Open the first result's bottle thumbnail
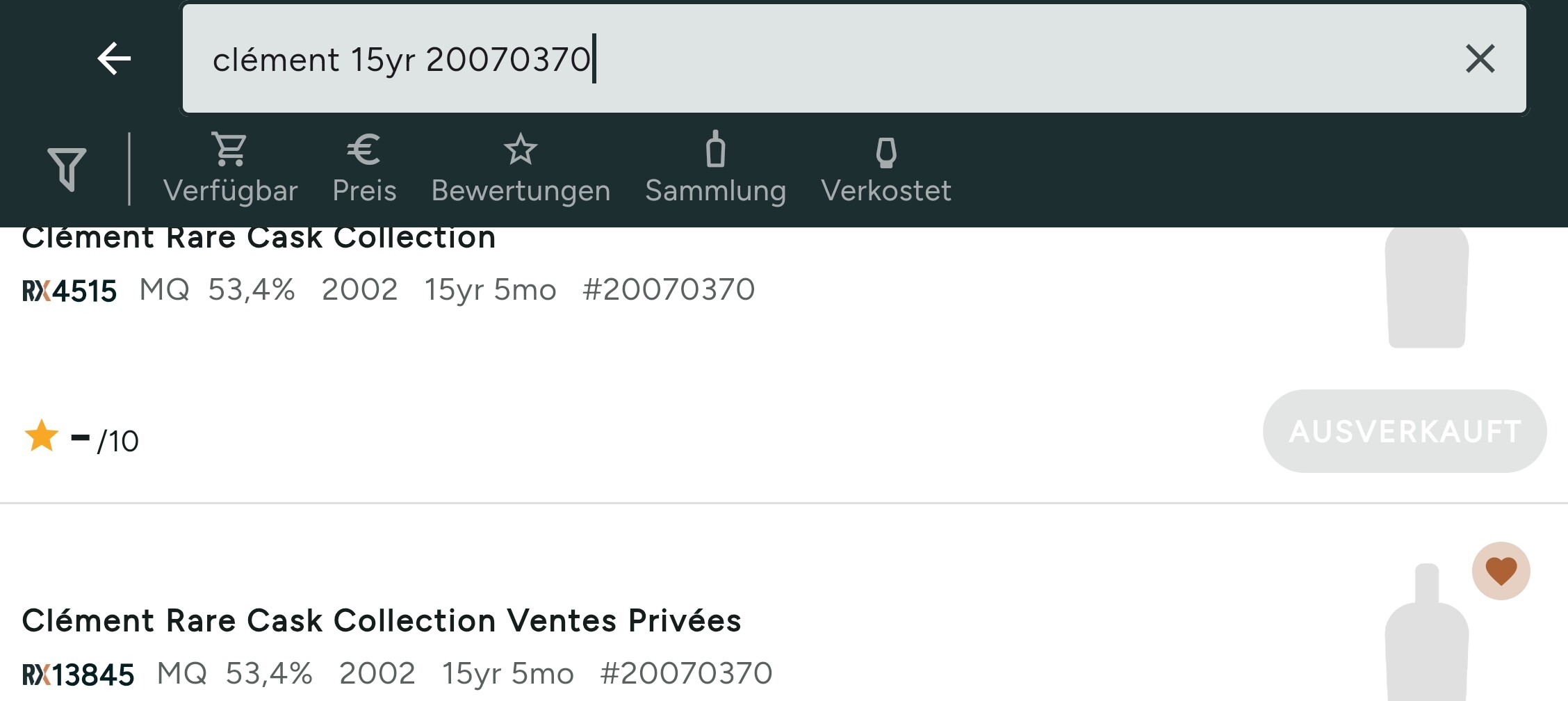The width and height of the screenshot is (1568, 701). [1426, 287]
